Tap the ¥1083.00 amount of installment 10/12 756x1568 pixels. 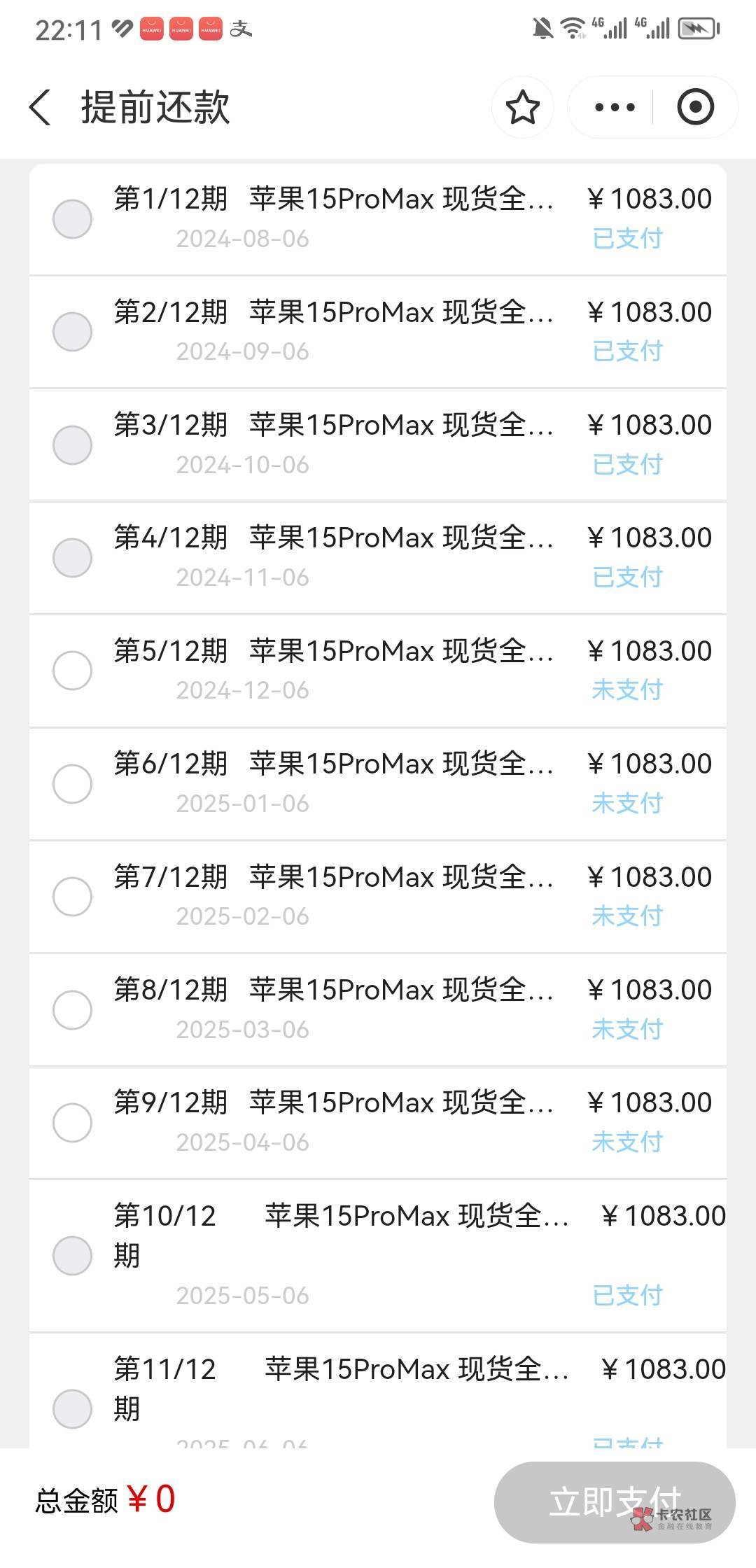point(663,1217)
